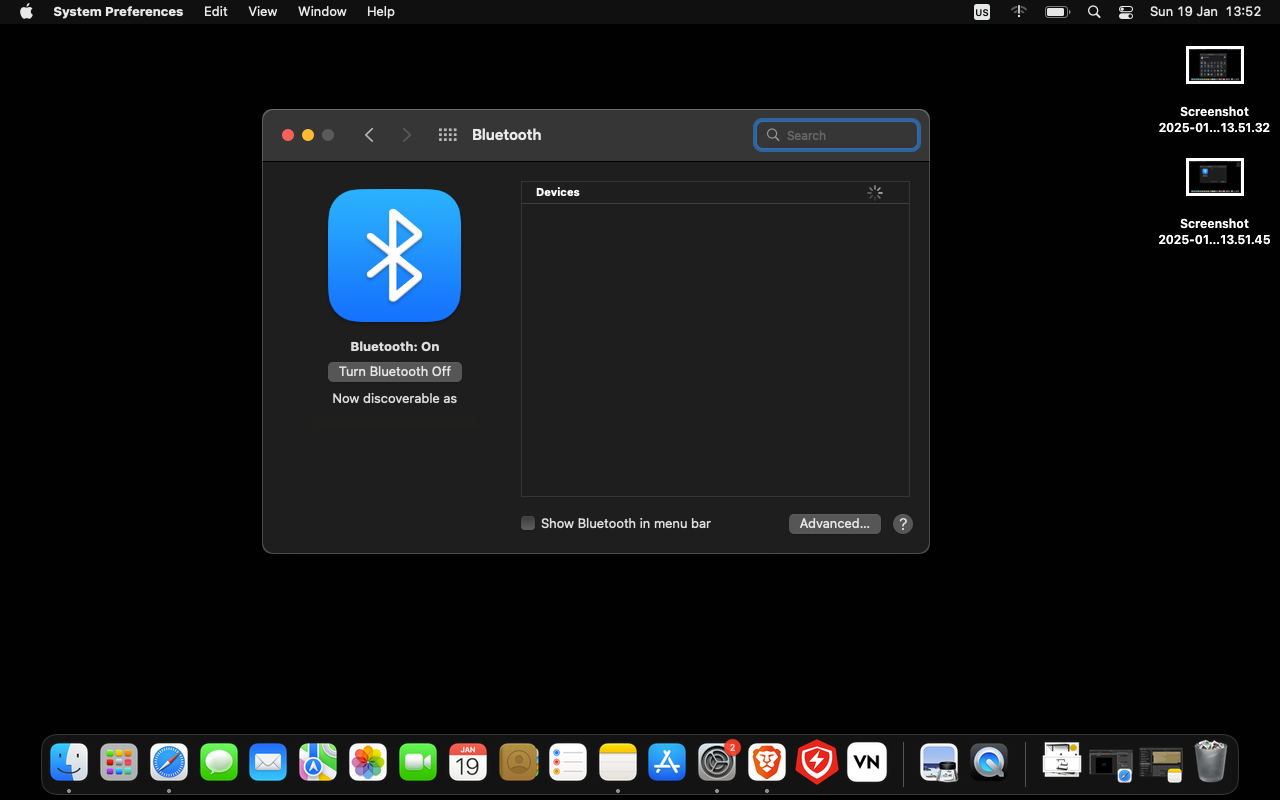Screen dimensions: 1280x800
Task: Open the App Store from the Dock
Action: (x=667, y=762)
